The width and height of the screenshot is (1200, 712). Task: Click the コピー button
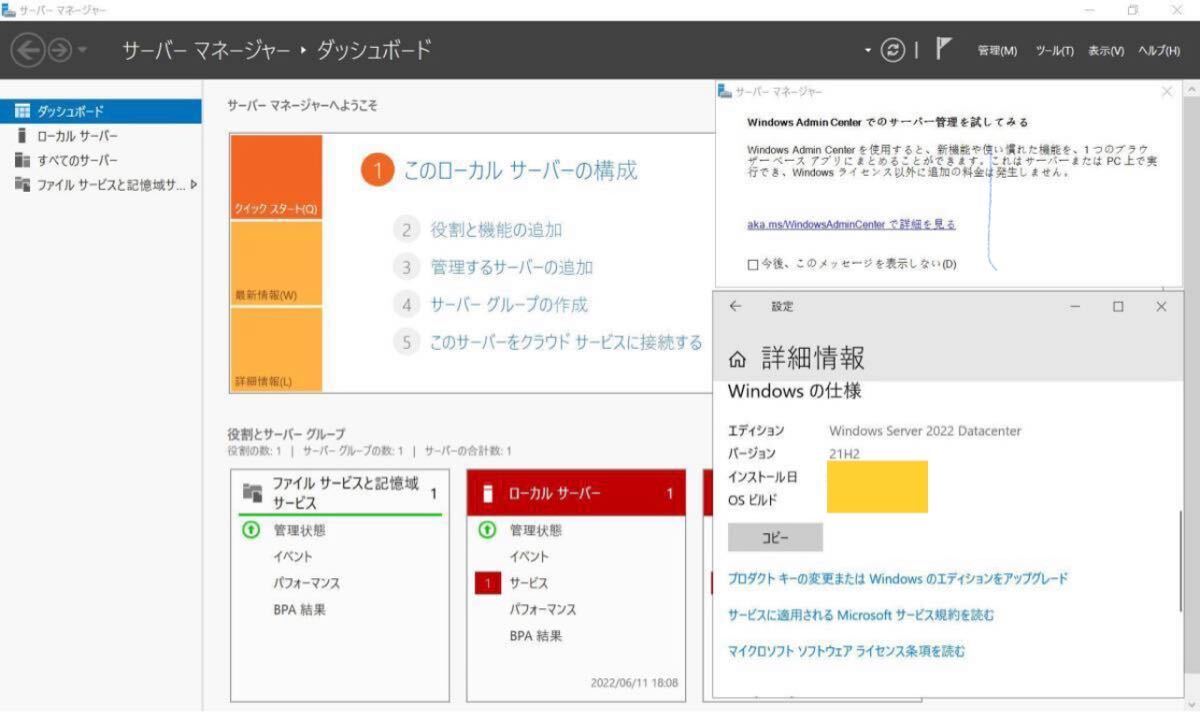coord(775,537)
